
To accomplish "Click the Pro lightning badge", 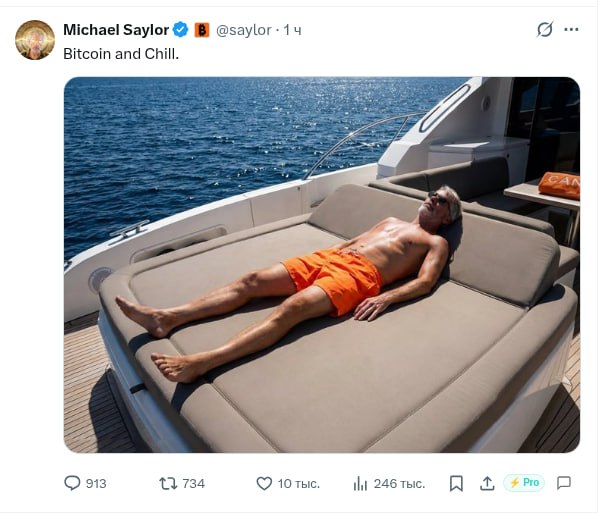I will [524, 483].
